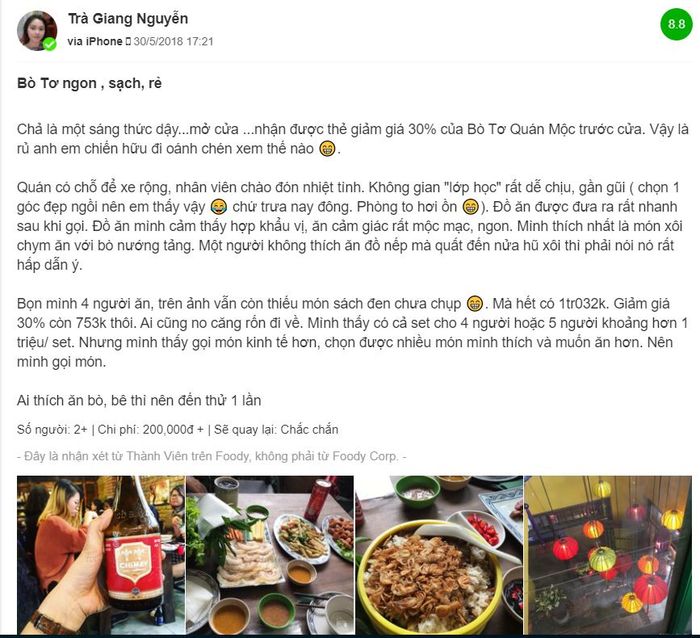The width and height of the screenshot is (700, 638).
Task: Open Trà Giang Nguyễn's profile avatar
Action: [37, 30]
